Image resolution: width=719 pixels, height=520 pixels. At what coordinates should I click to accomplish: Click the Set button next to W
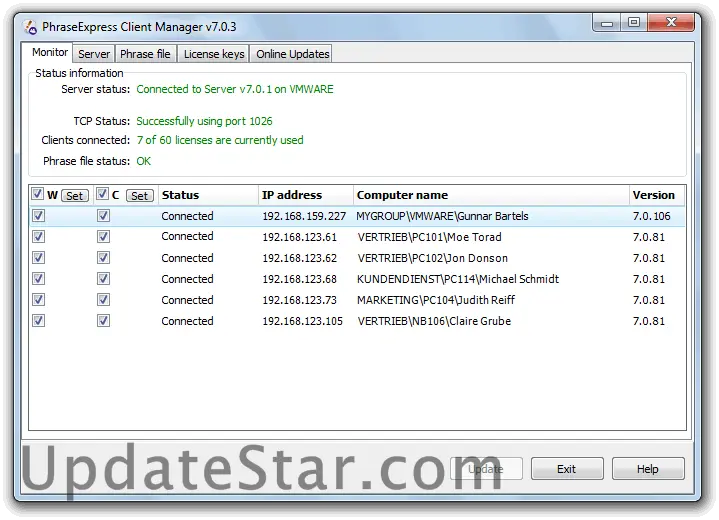pyautogui.click(x=75, y=196)
